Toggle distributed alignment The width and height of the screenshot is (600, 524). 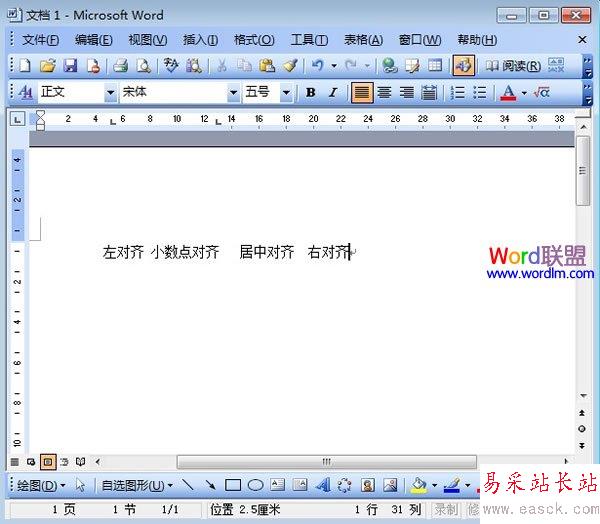tap(429, 92)
